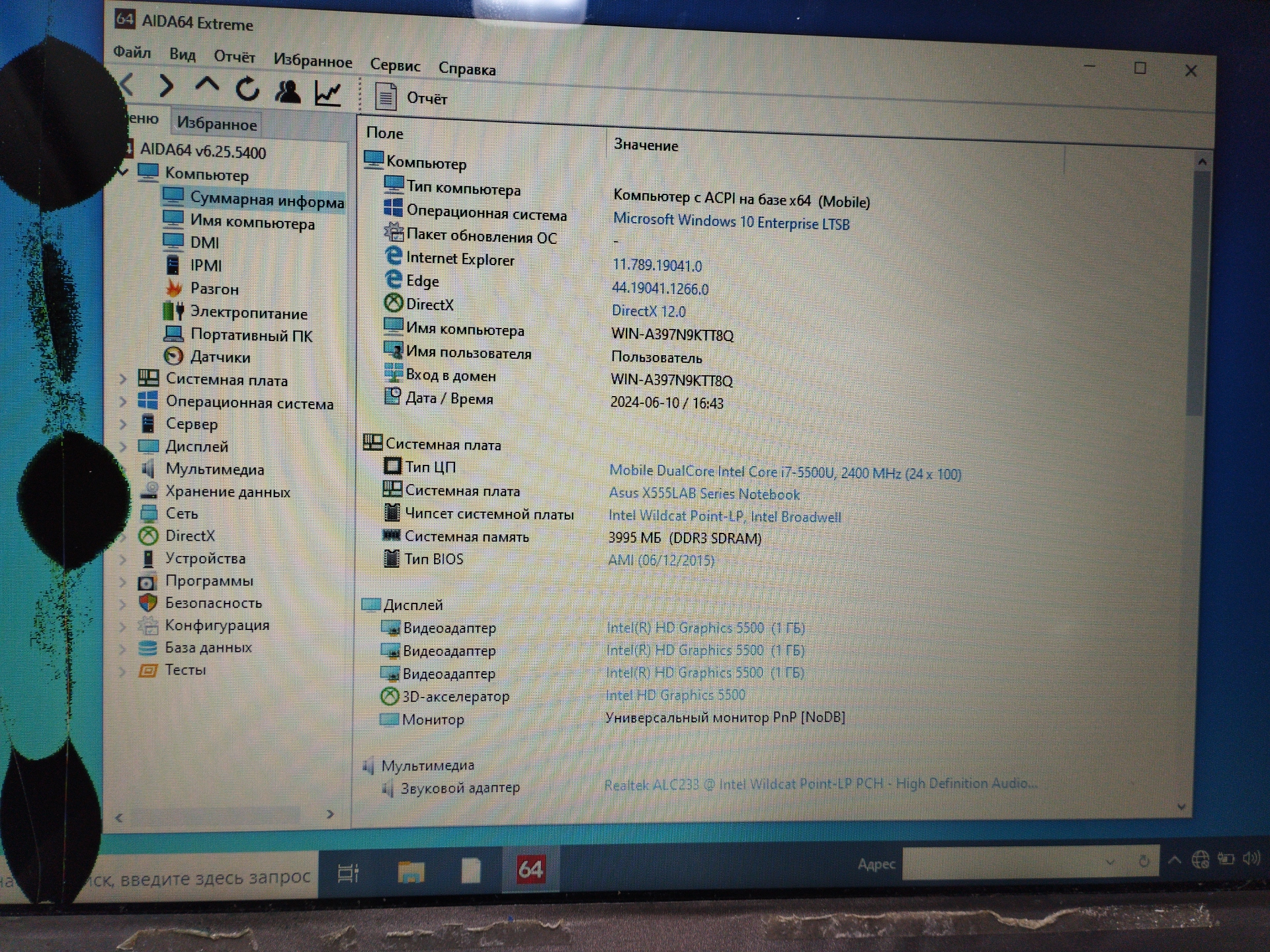
Task: Expand the Тесты tree node
Action: (x=122, y=671)
